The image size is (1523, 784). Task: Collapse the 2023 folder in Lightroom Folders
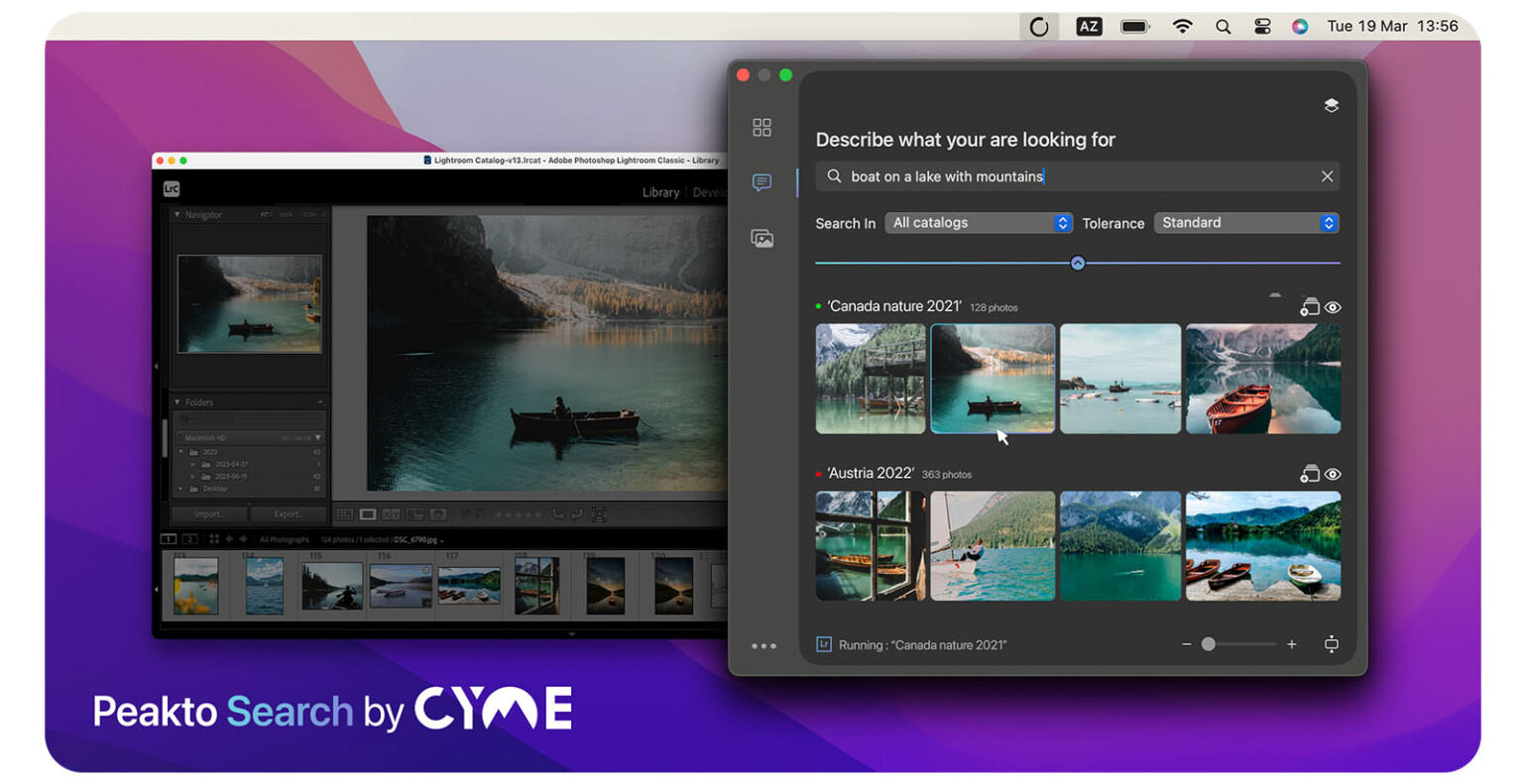[x=181, y=452]
